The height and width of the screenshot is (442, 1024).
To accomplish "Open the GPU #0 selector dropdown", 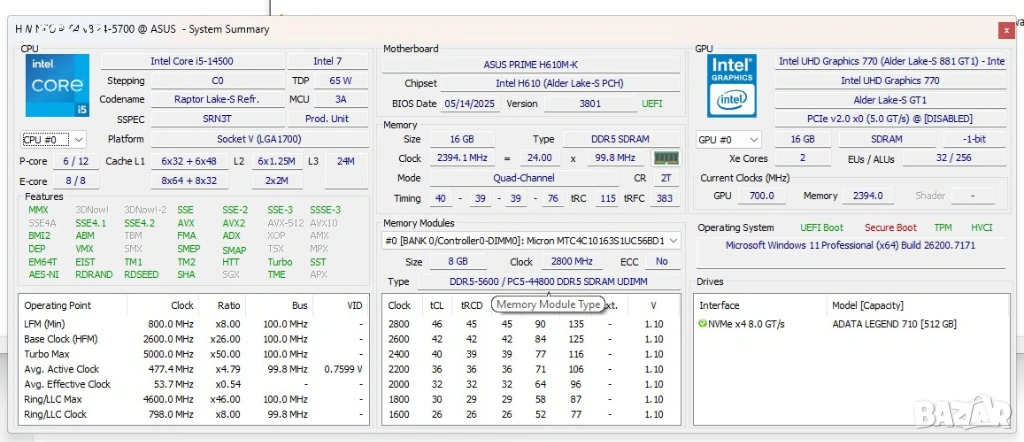I will (728, 139).
